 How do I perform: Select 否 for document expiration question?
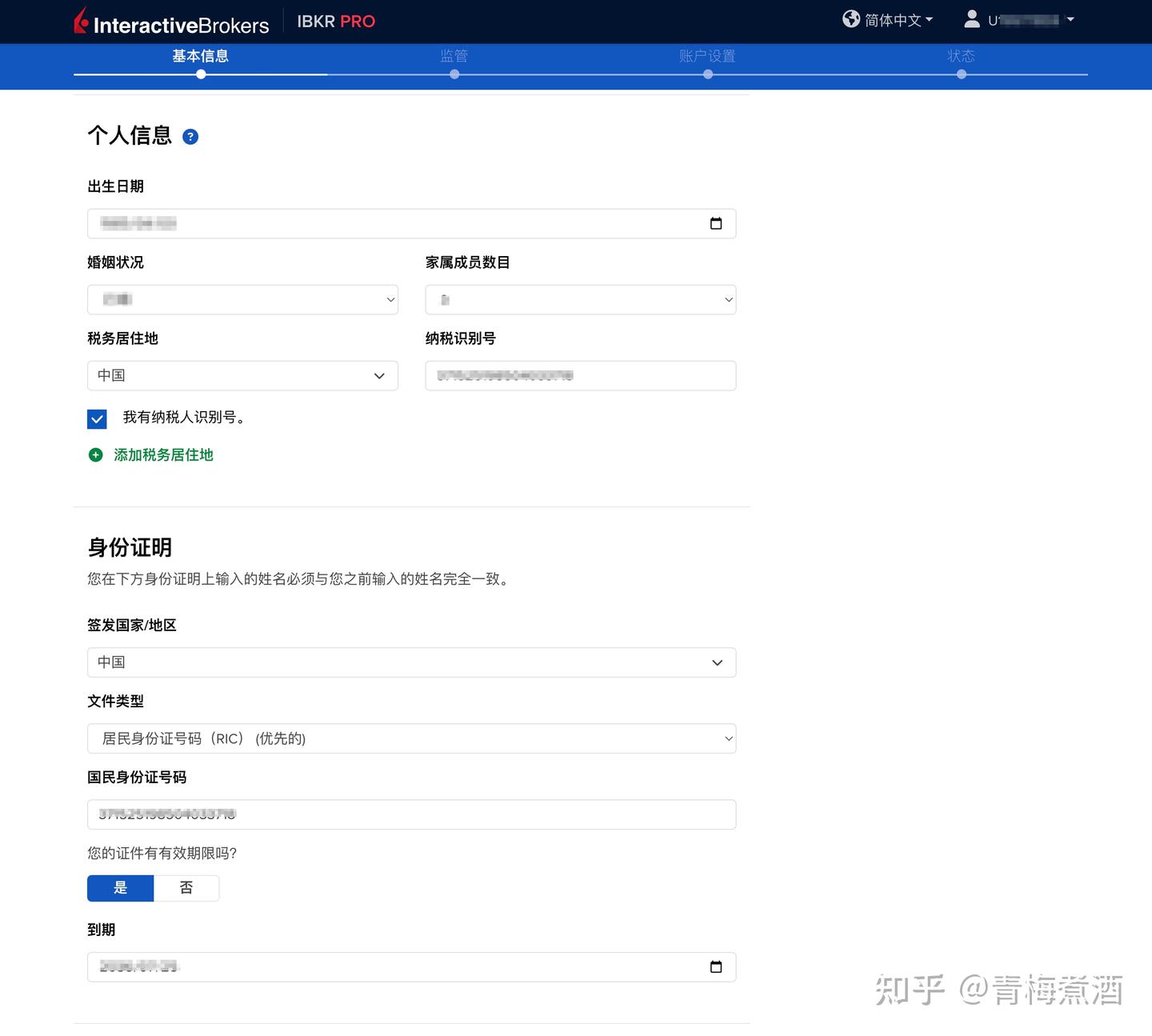pos(186,888)
